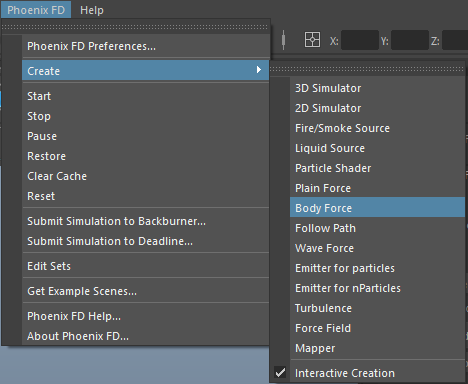This screenshot has height=384, width=468.
Task: Open the Help menu
Action: click(x=92, y=10)
